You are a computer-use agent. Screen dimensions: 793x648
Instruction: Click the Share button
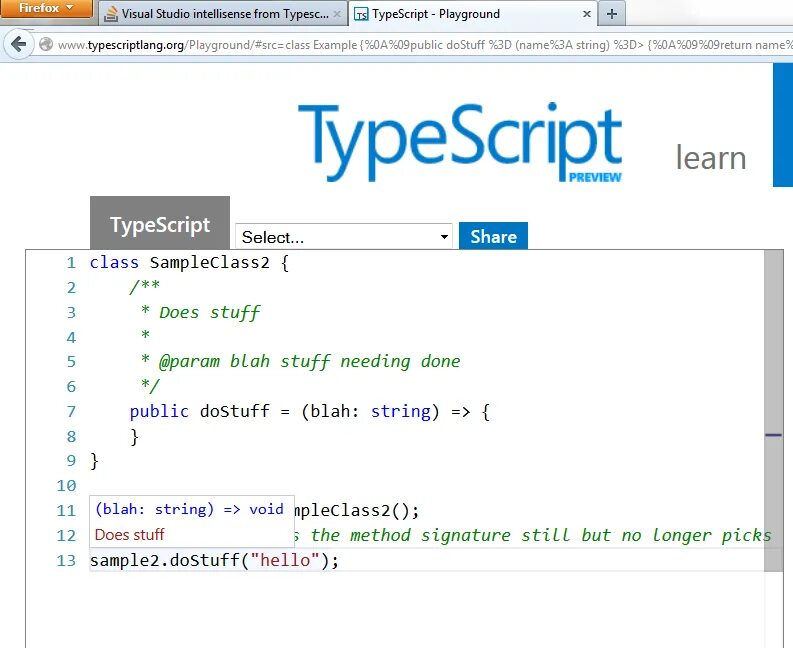[493, 236]
